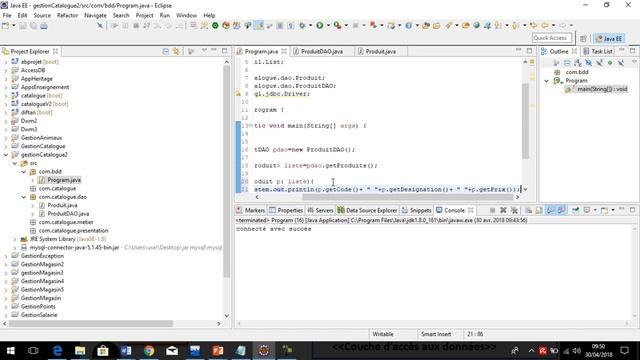Click the Open Perspective icon beside Java EE
640x360 pixels.
[583, 38]
